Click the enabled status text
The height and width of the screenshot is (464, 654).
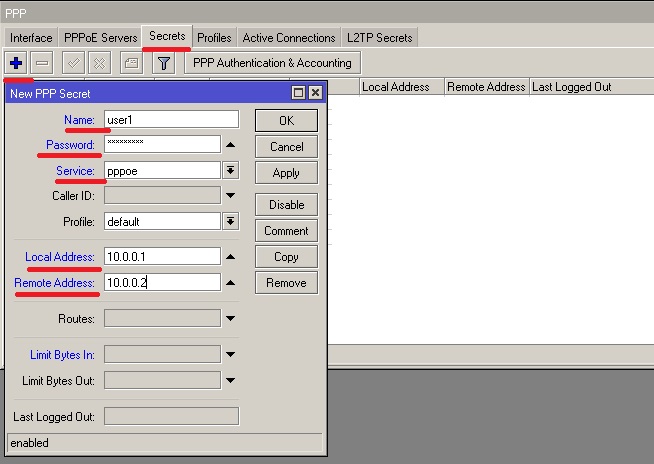point(29,443)
